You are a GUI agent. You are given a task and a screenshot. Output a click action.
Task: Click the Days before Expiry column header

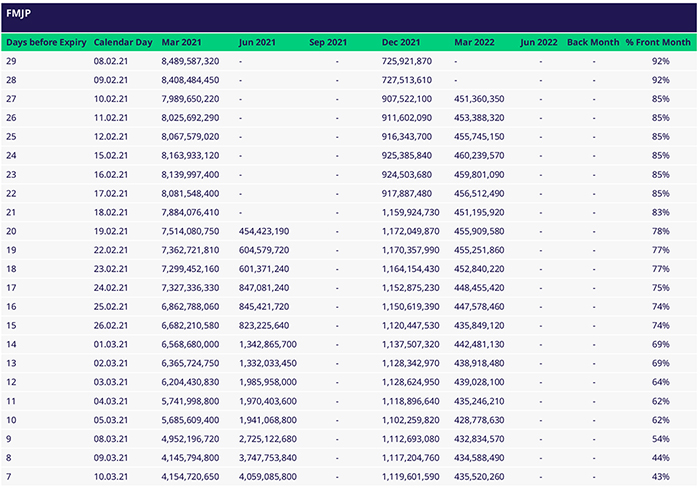[46, 43]
